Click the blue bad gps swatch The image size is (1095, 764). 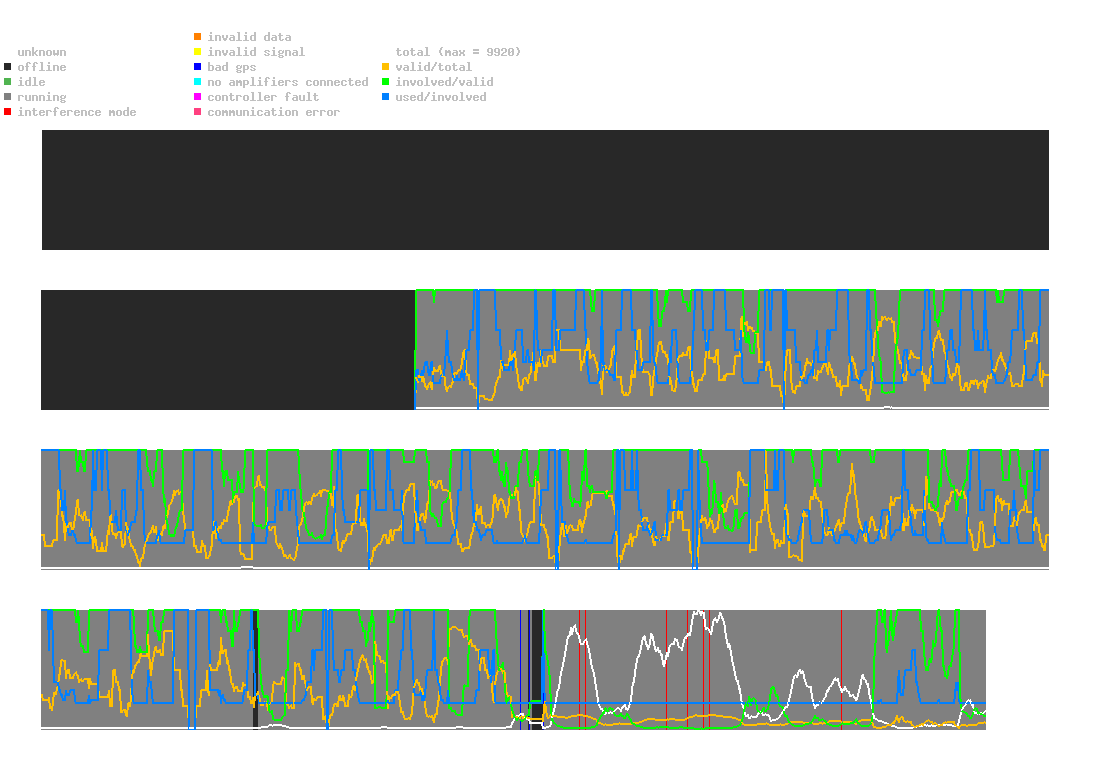coord(198,67)
